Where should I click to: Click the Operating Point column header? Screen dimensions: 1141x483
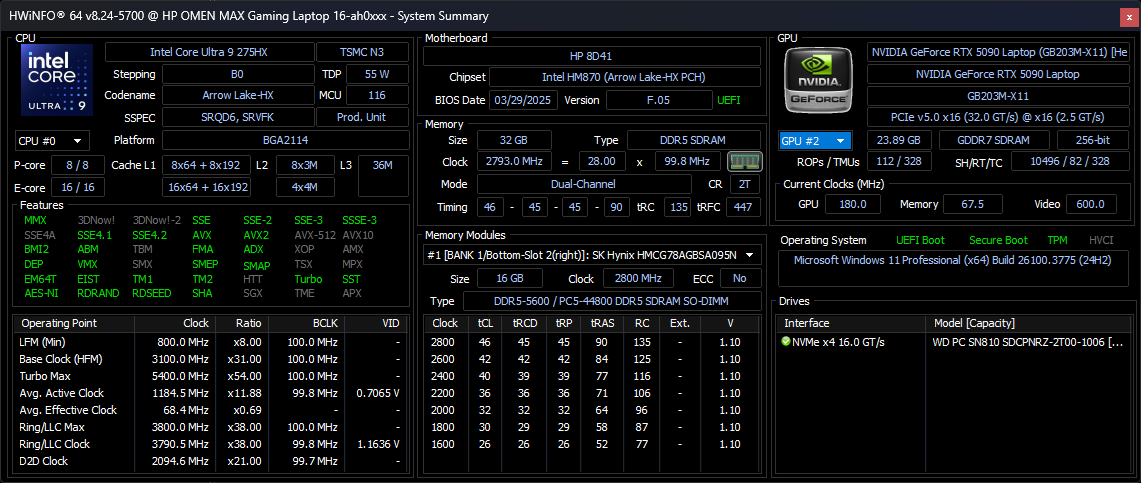59,323
